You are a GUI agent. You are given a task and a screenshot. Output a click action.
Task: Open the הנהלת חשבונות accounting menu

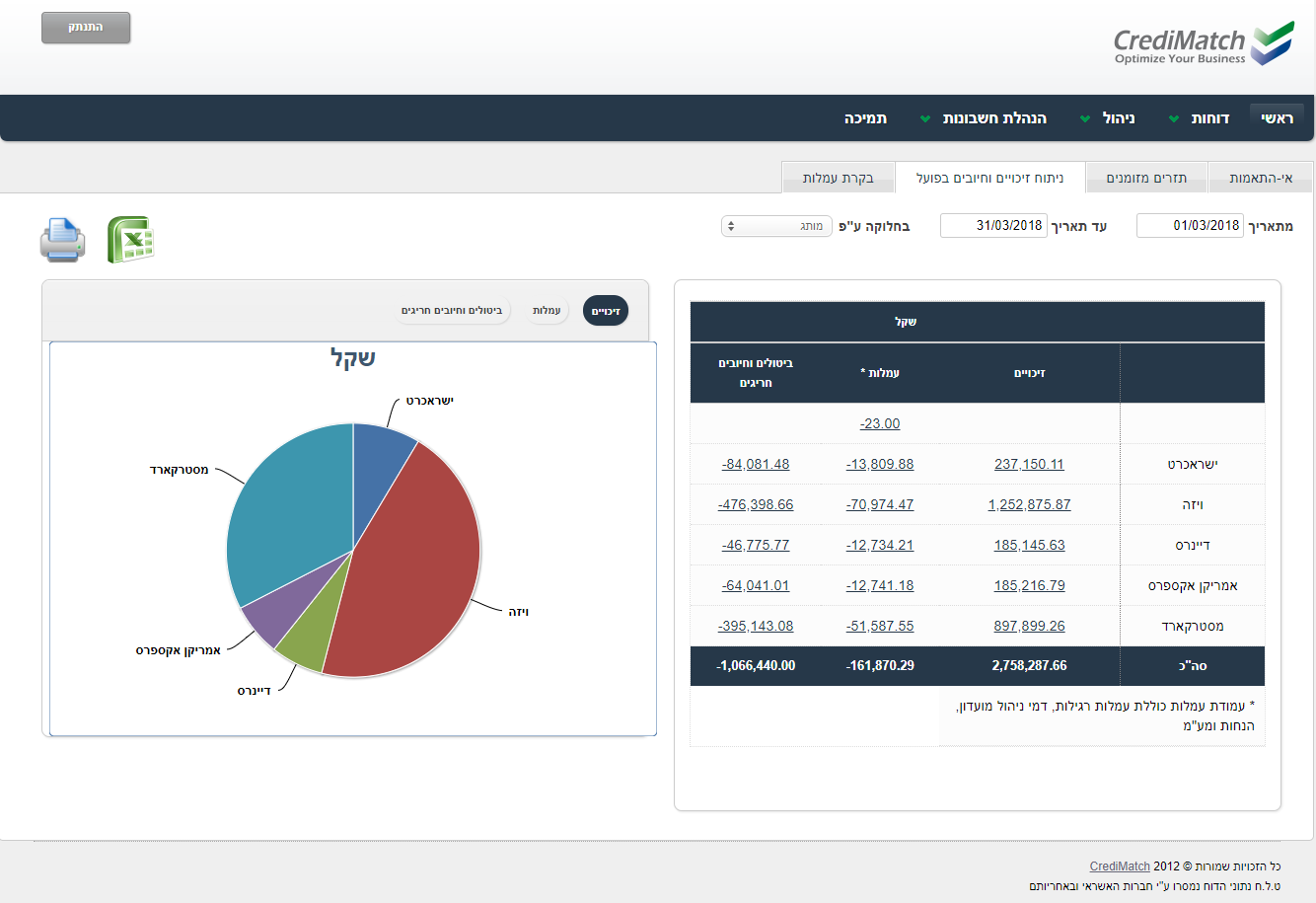[994, 118]
